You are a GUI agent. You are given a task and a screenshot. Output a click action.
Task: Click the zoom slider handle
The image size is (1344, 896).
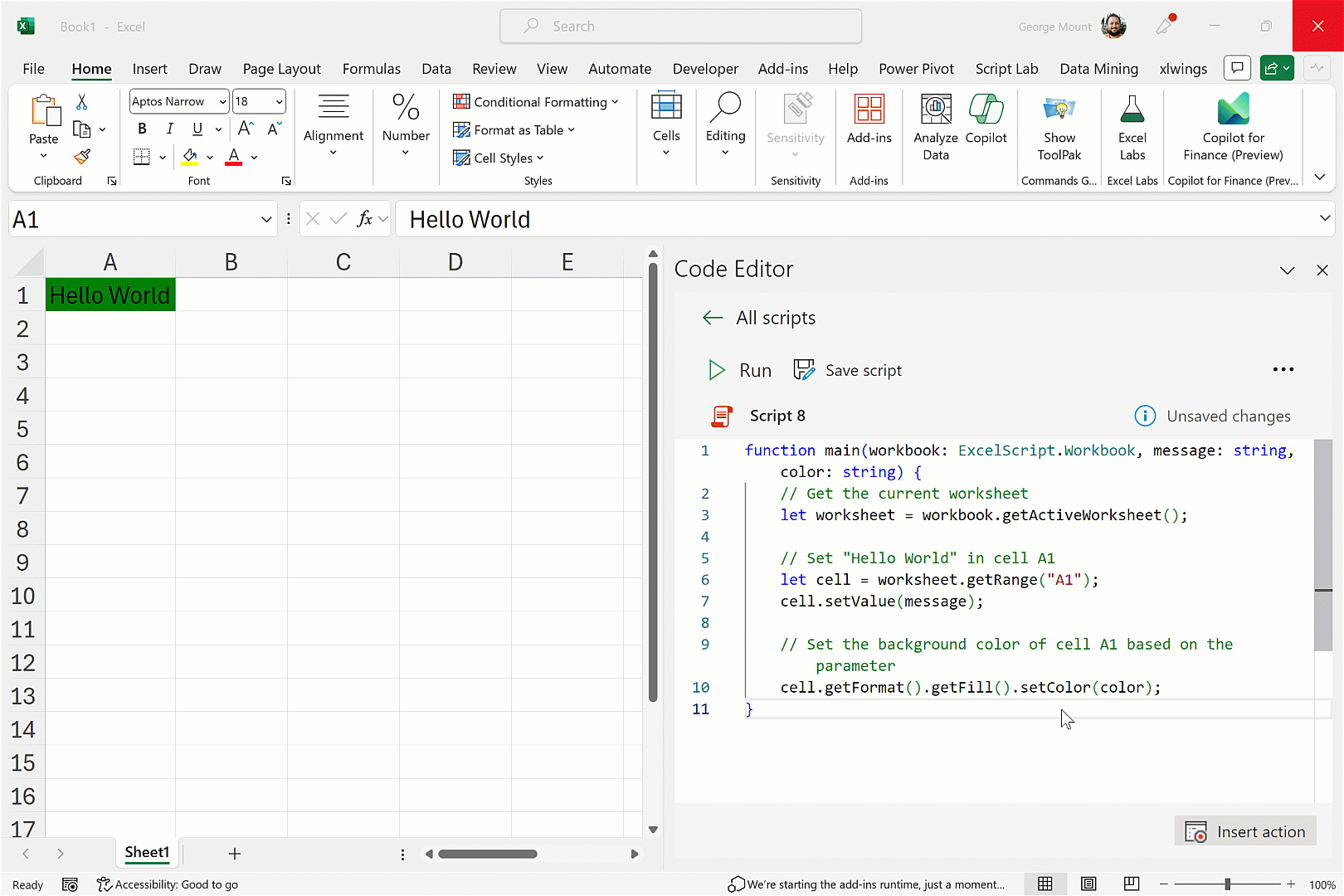click(x=1227, y=884)
